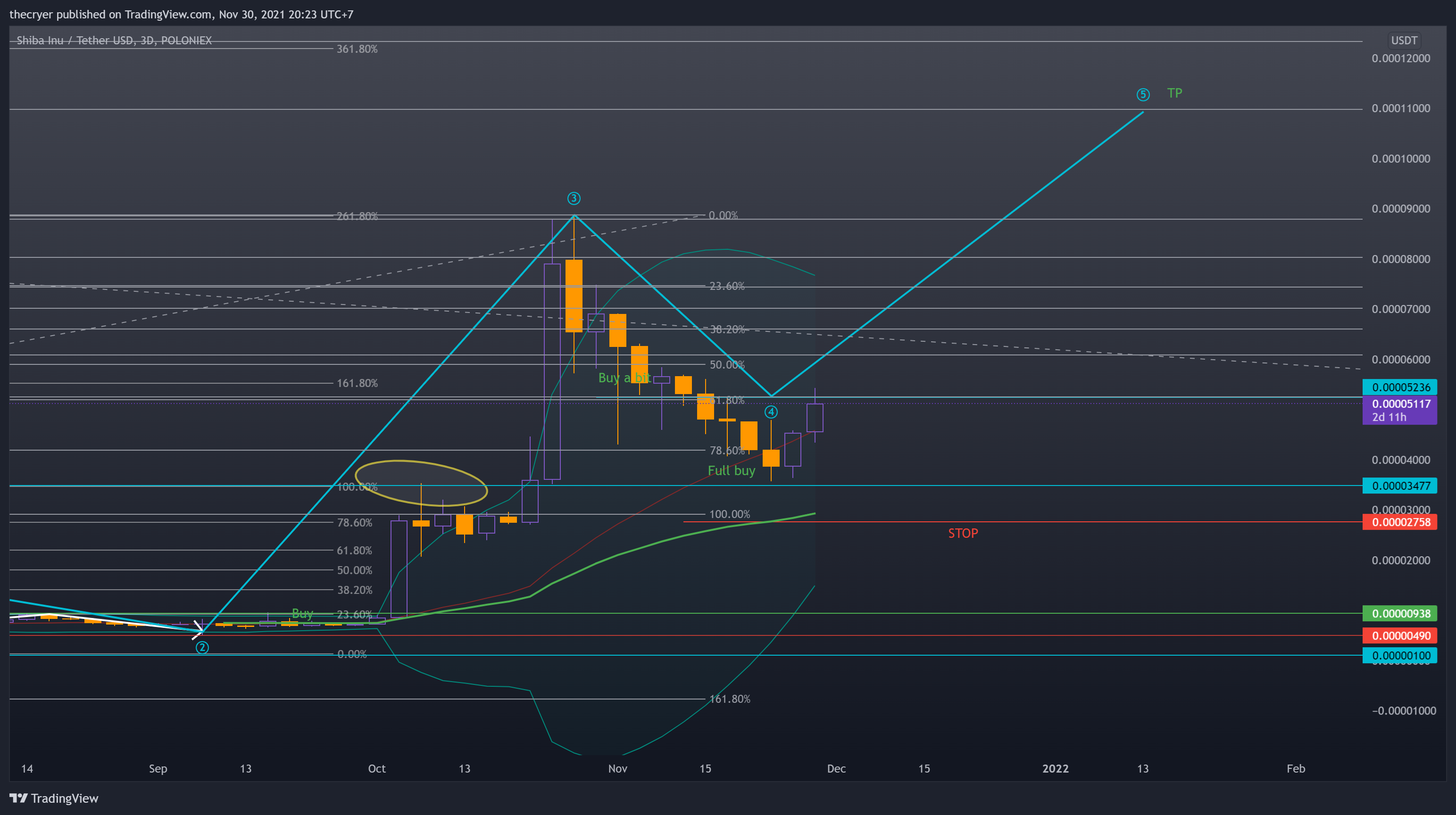1456x815 pixels.
Task: Click the 0.00000100 cyan price tag
Action: click(1399, 655)
